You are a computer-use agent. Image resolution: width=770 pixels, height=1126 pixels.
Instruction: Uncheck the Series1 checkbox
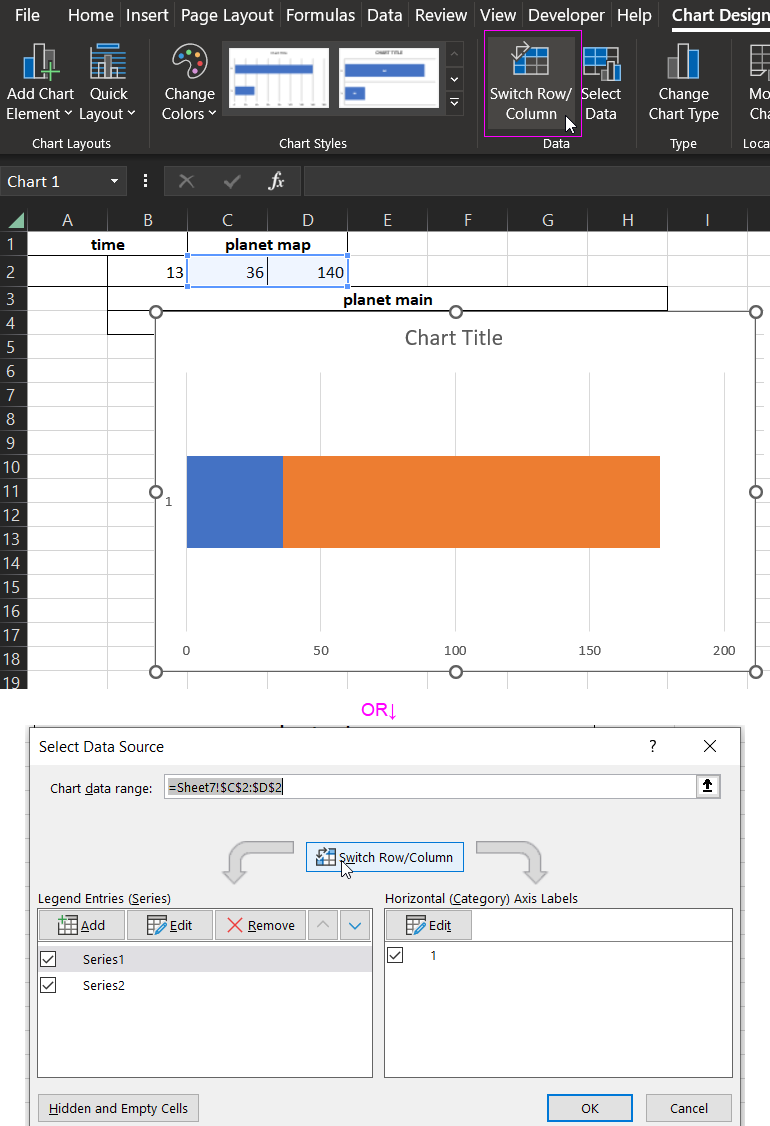[x=48, y=959]
